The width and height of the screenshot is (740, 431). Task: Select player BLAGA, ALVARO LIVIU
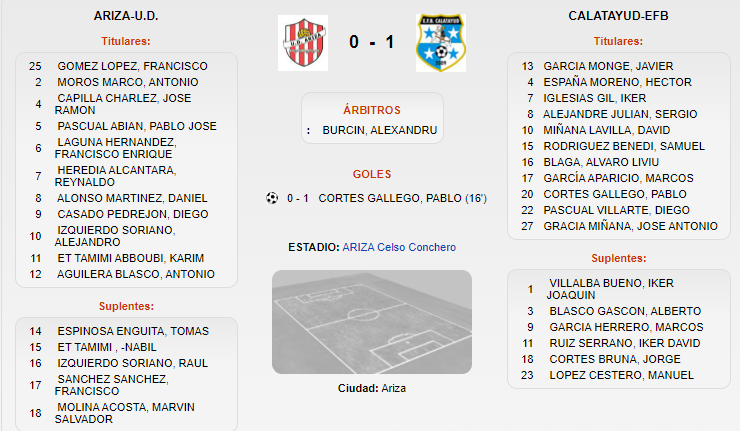tap(601, 162)
